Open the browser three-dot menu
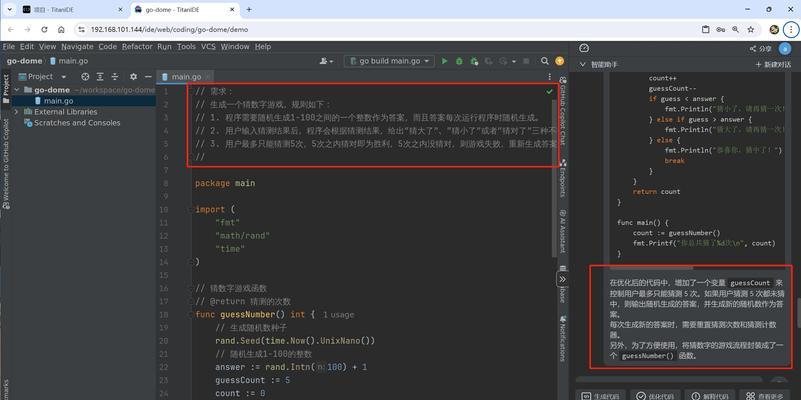 pos(790,30)
